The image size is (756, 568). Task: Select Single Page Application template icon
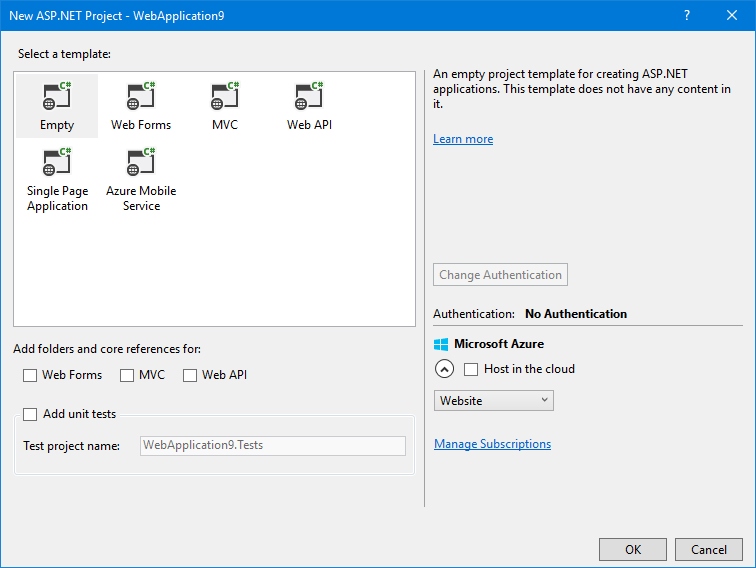(x=57, y=162)
